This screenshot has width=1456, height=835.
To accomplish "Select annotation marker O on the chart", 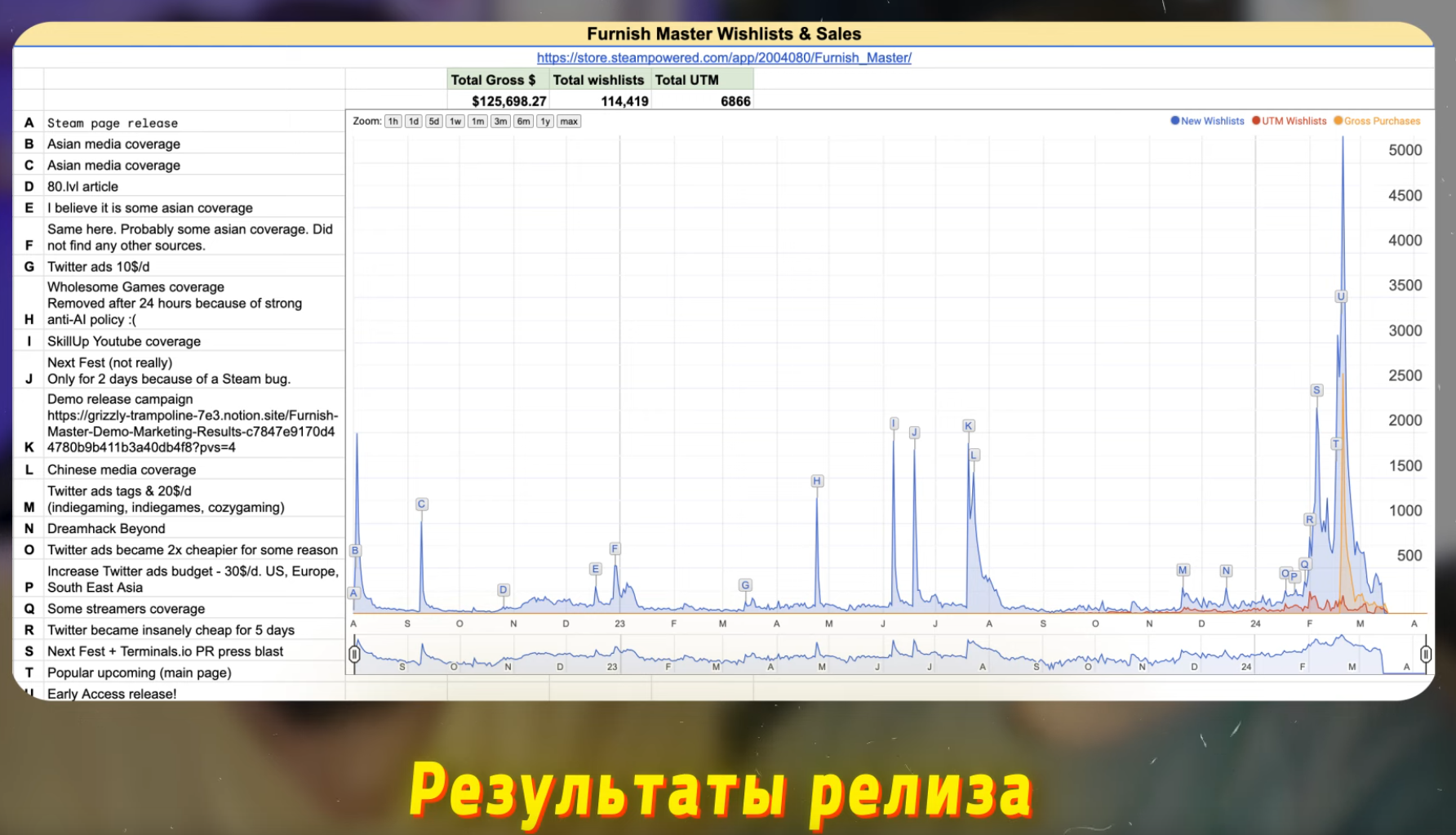I will click(1285, 574).
